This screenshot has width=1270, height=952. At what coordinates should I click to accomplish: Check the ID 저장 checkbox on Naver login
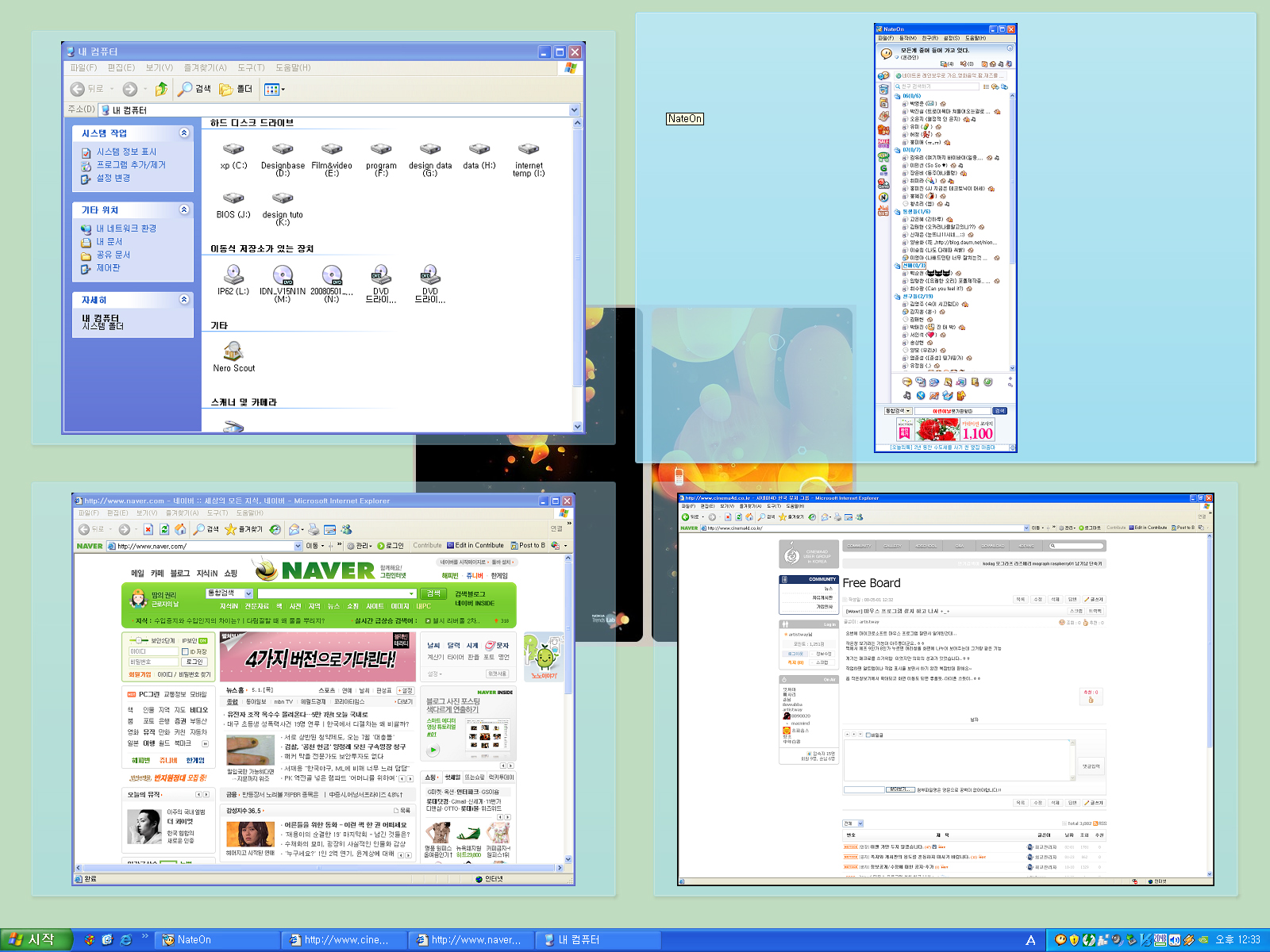(185, 651)
